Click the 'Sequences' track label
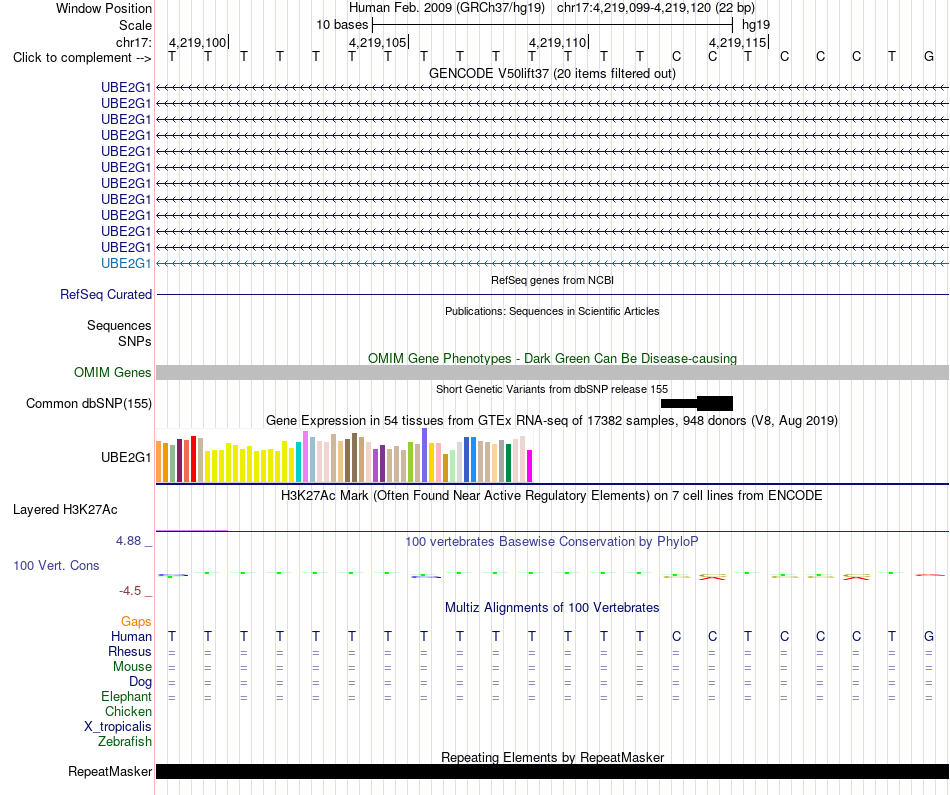Image resolution: width=950 pixels, height=795 pixels. [x=119, y=325]
